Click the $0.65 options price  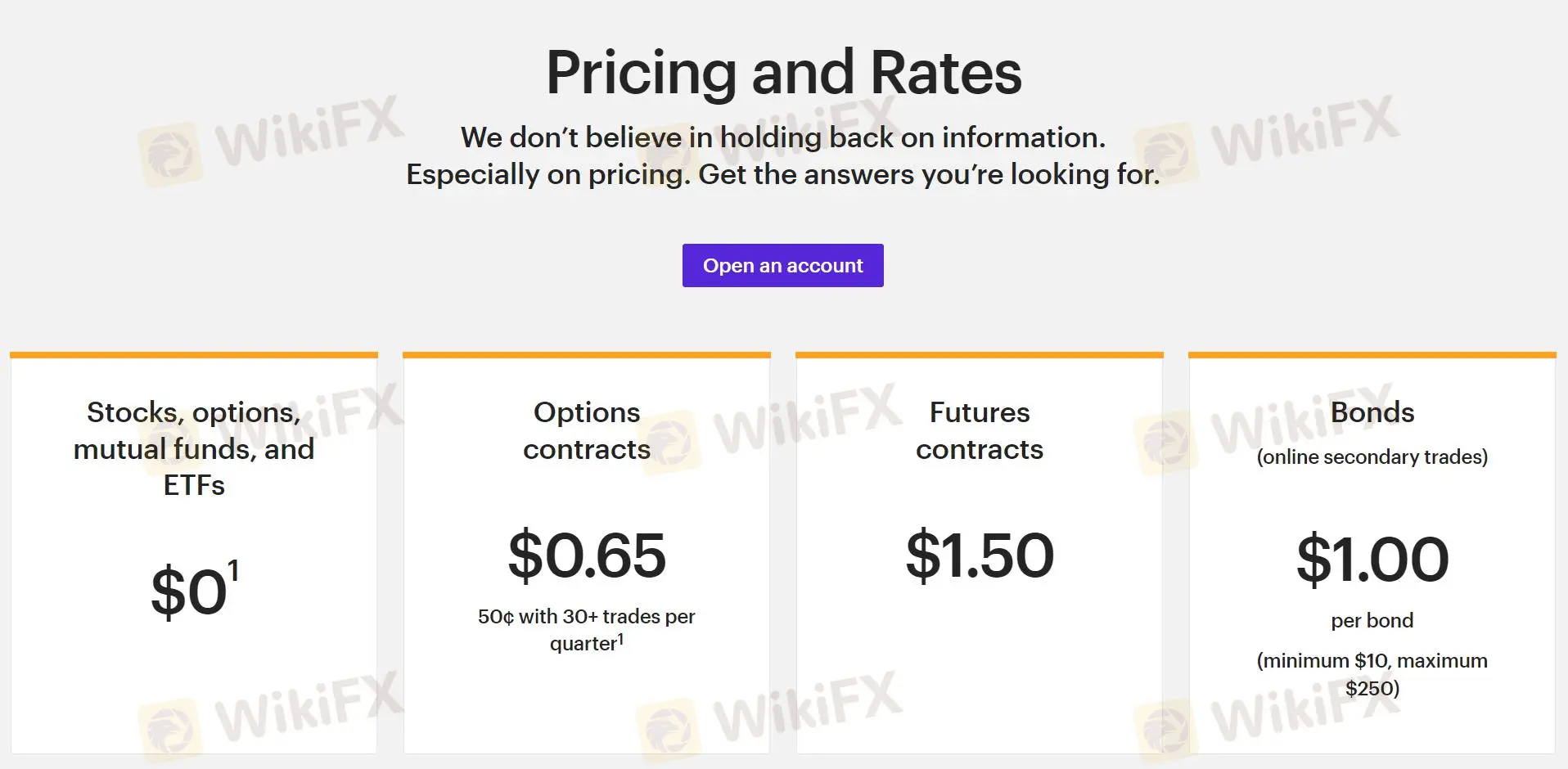click(x=587, y=555)
